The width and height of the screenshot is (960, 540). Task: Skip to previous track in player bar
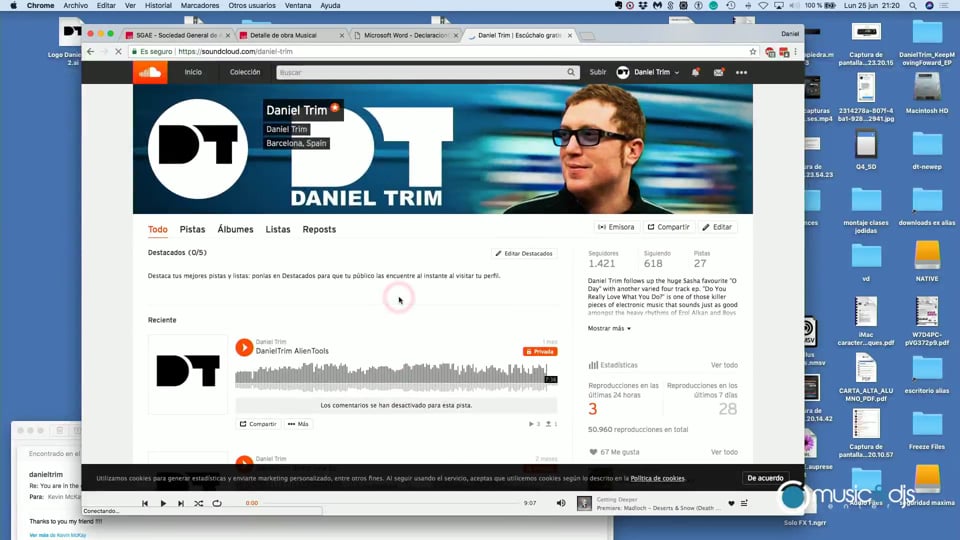(145, 503)
